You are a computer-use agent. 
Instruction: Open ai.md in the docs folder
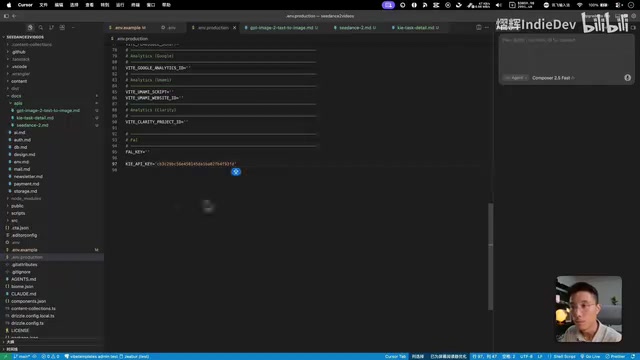pos(19,133)
